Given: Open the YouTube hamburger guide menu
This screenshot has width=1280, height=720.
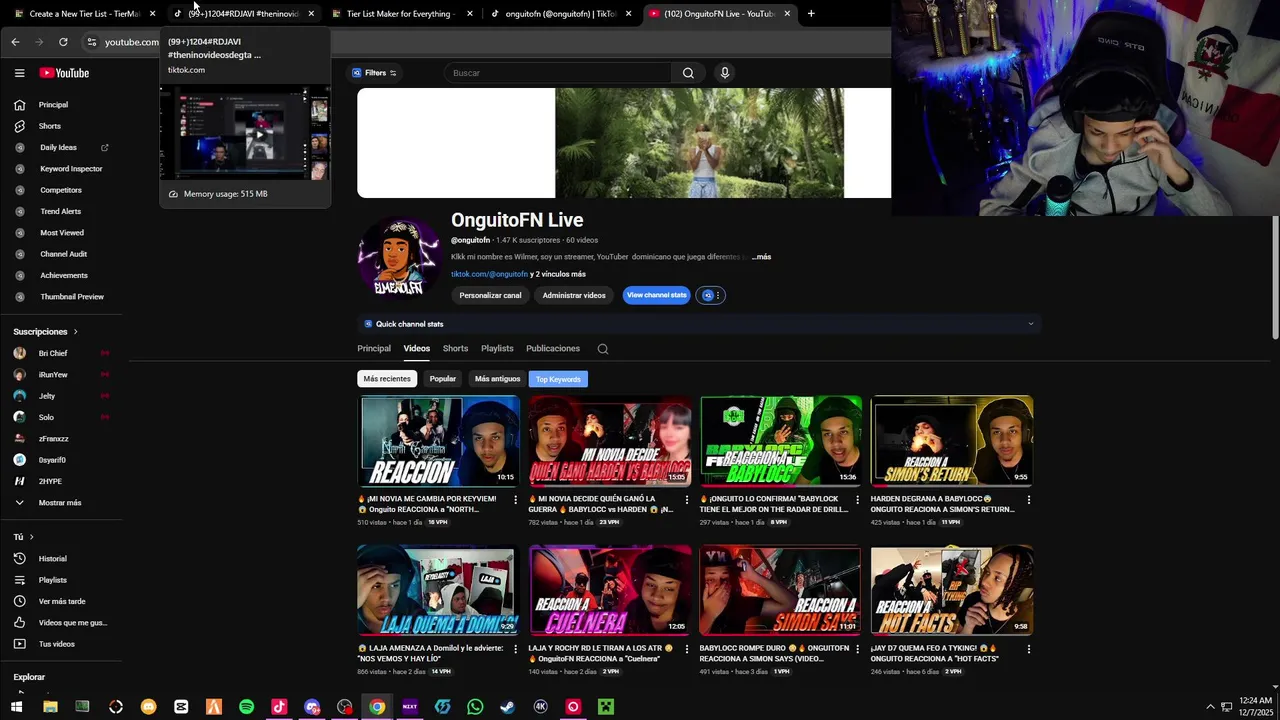Looking at the screenshot, I should pos(19,73).
